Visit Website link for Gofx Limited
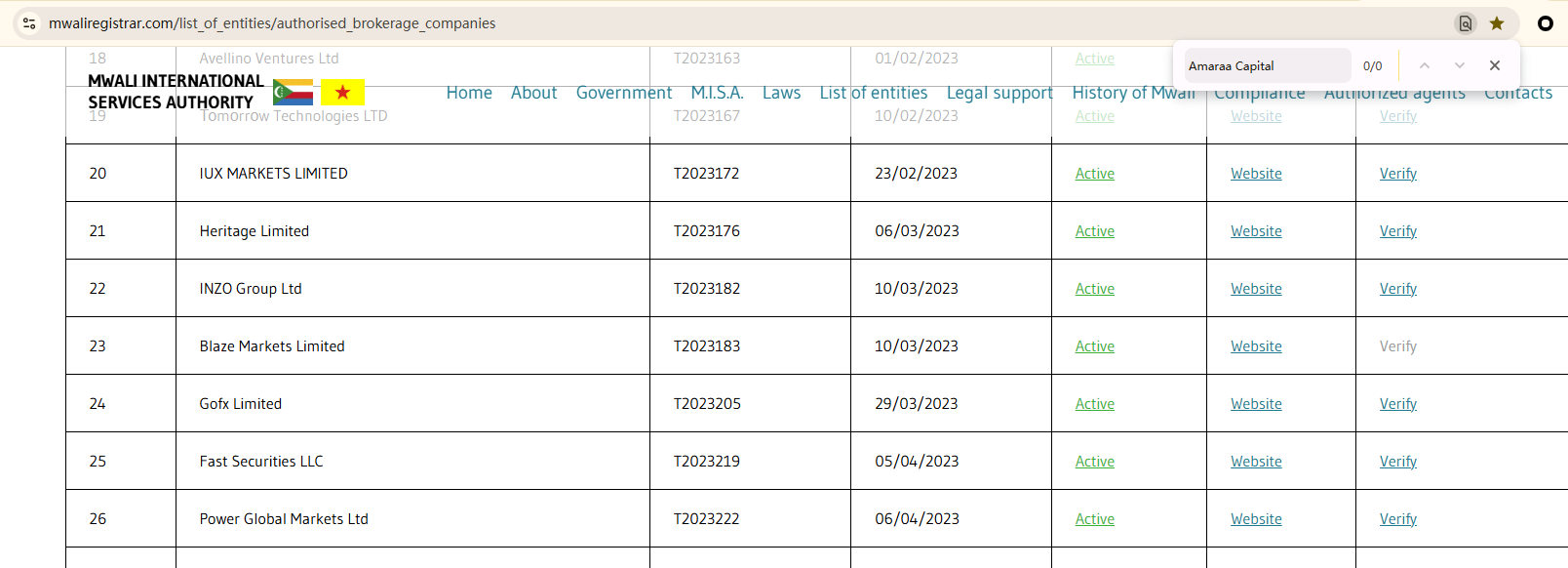This screenshot has width=1568, height=568. pos(1256,404)
